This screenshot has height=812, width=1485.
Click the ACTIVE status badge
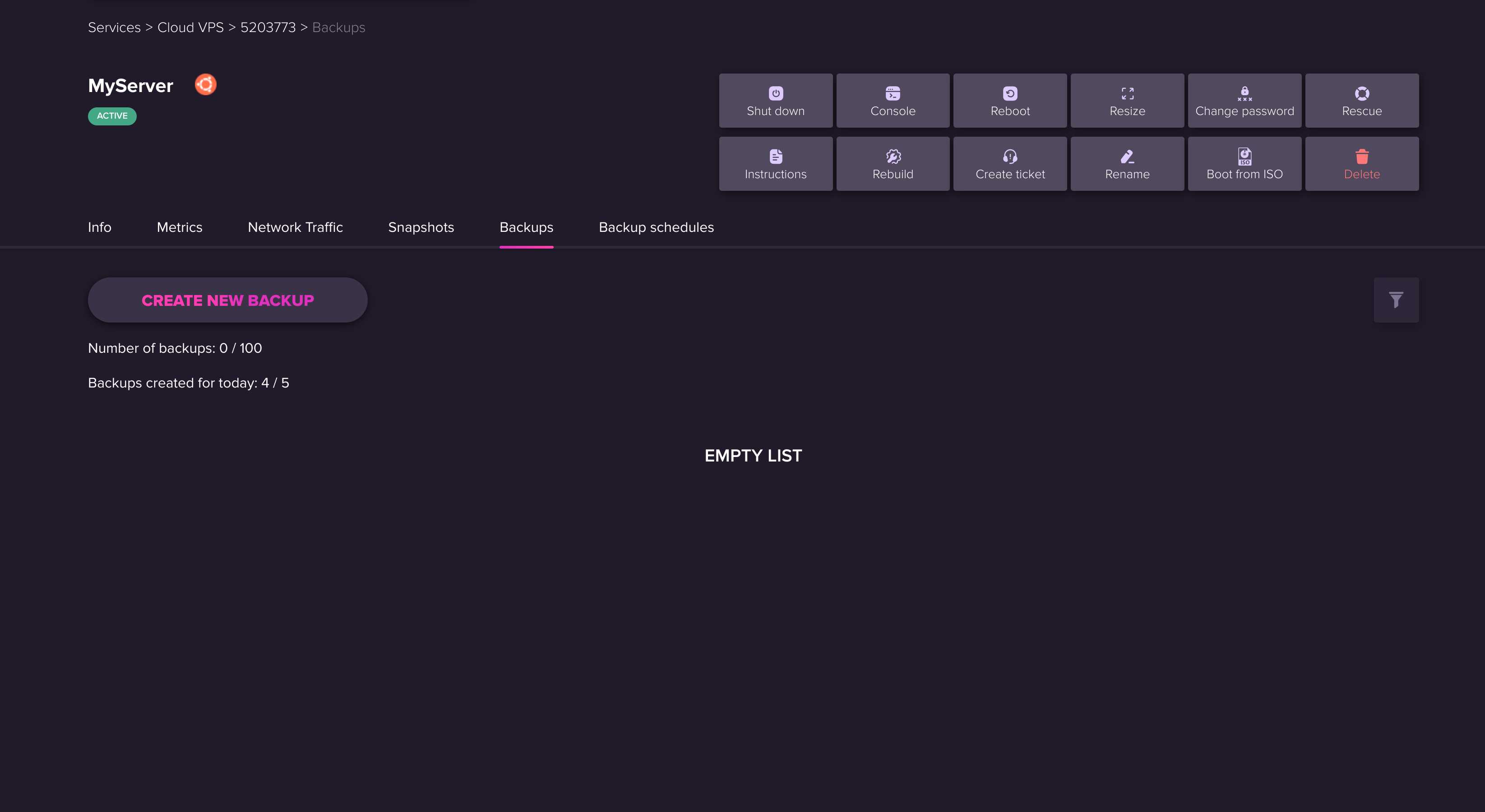point(112,115)
